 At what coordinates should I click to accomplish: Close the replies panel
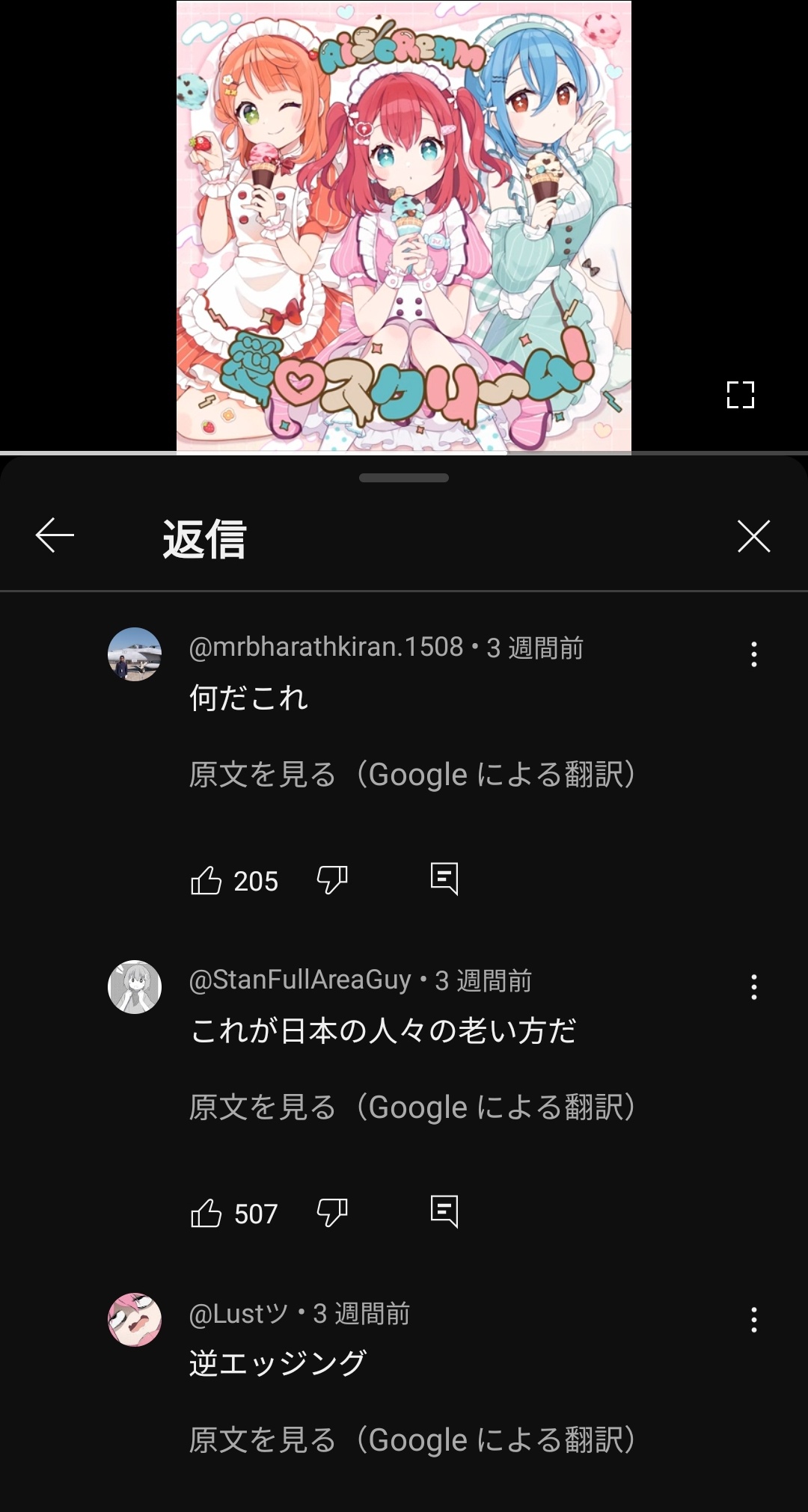pos(753,536)
